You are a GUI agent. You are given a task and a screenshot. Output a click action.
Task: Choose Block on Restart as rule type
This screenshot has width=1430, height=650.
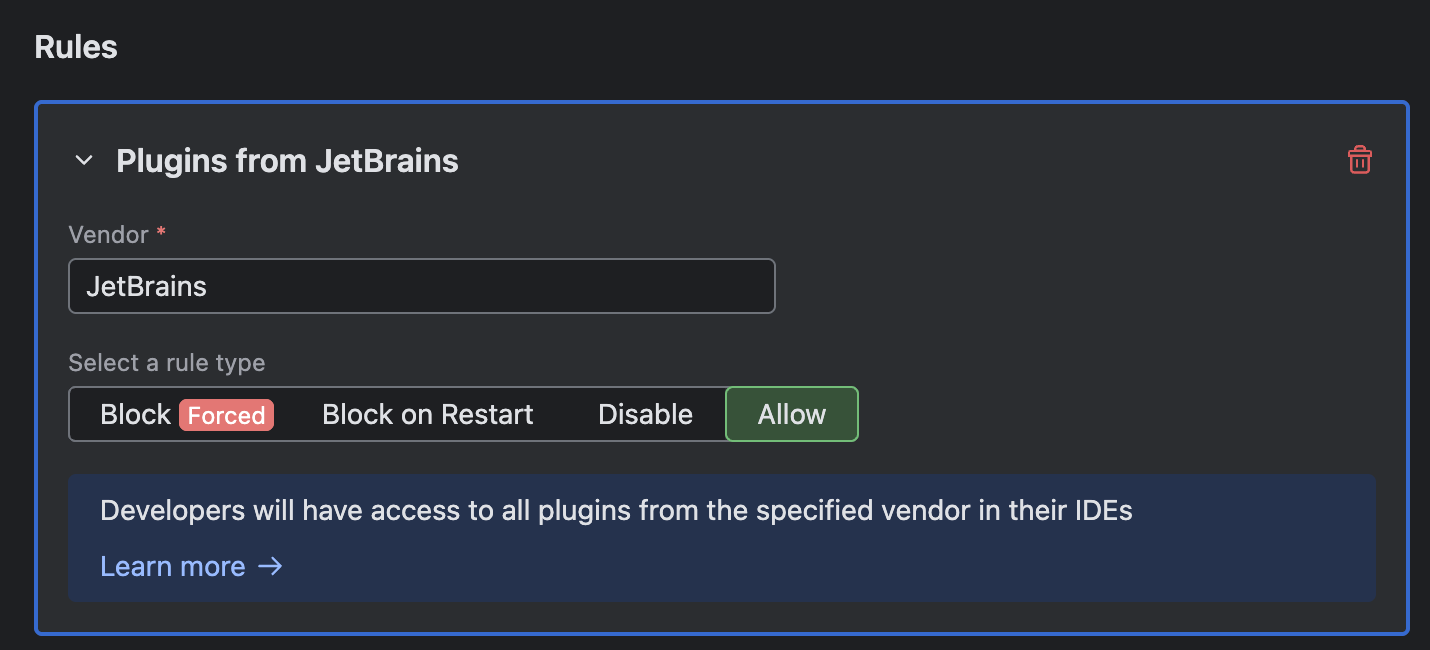427,413
